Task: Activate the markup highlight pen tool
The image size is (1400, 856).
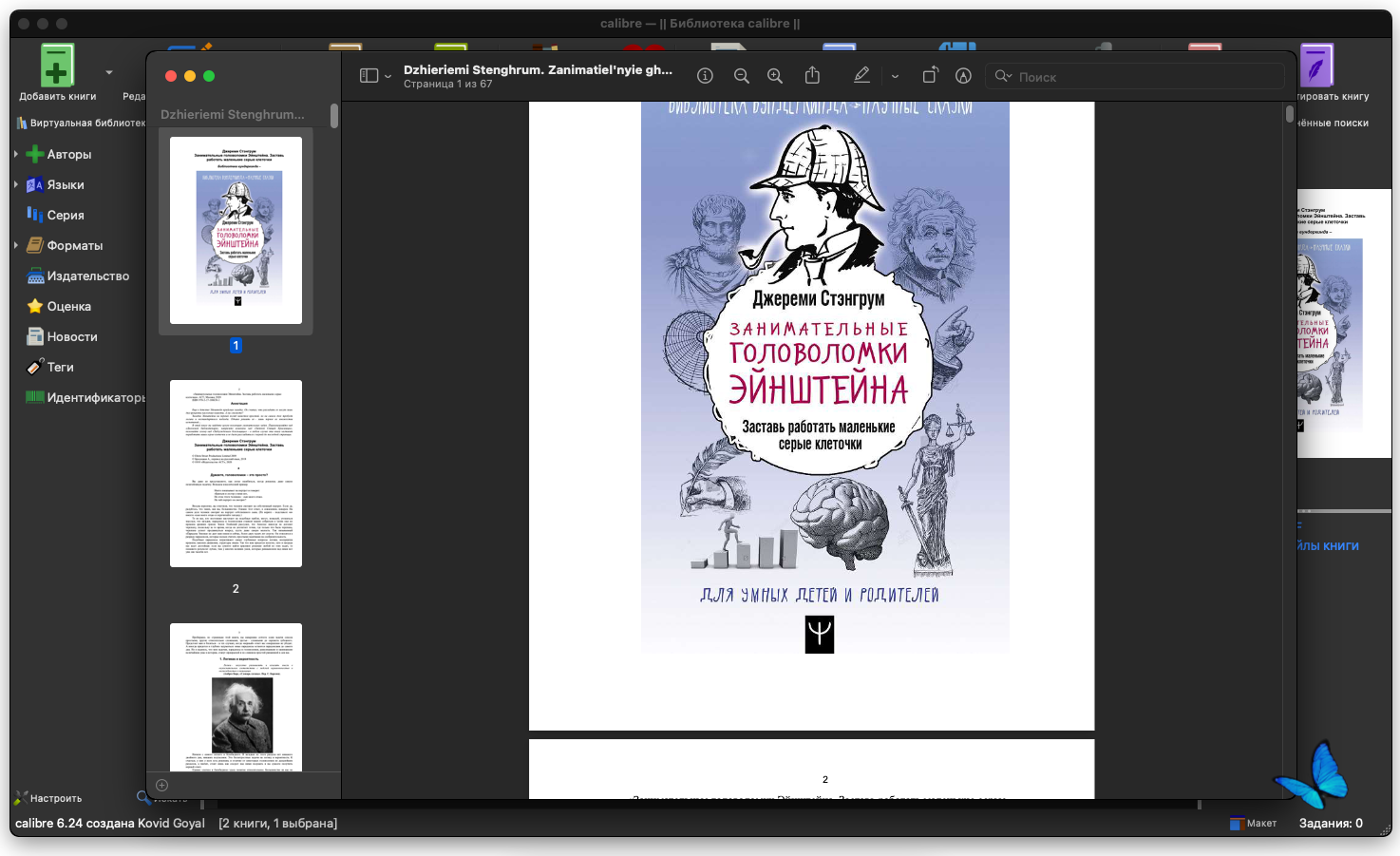Action: pos(861,76)
